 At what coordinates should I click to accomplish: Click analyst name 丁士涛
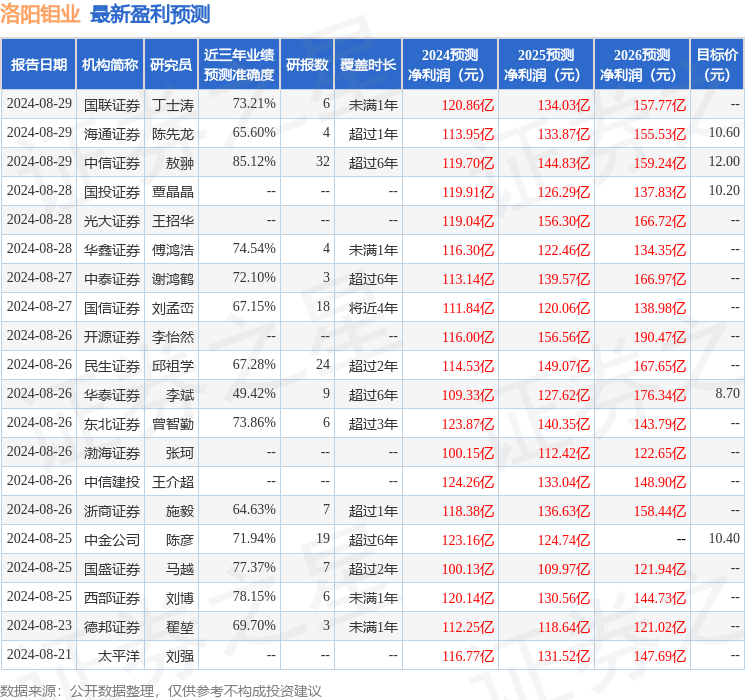173,105
